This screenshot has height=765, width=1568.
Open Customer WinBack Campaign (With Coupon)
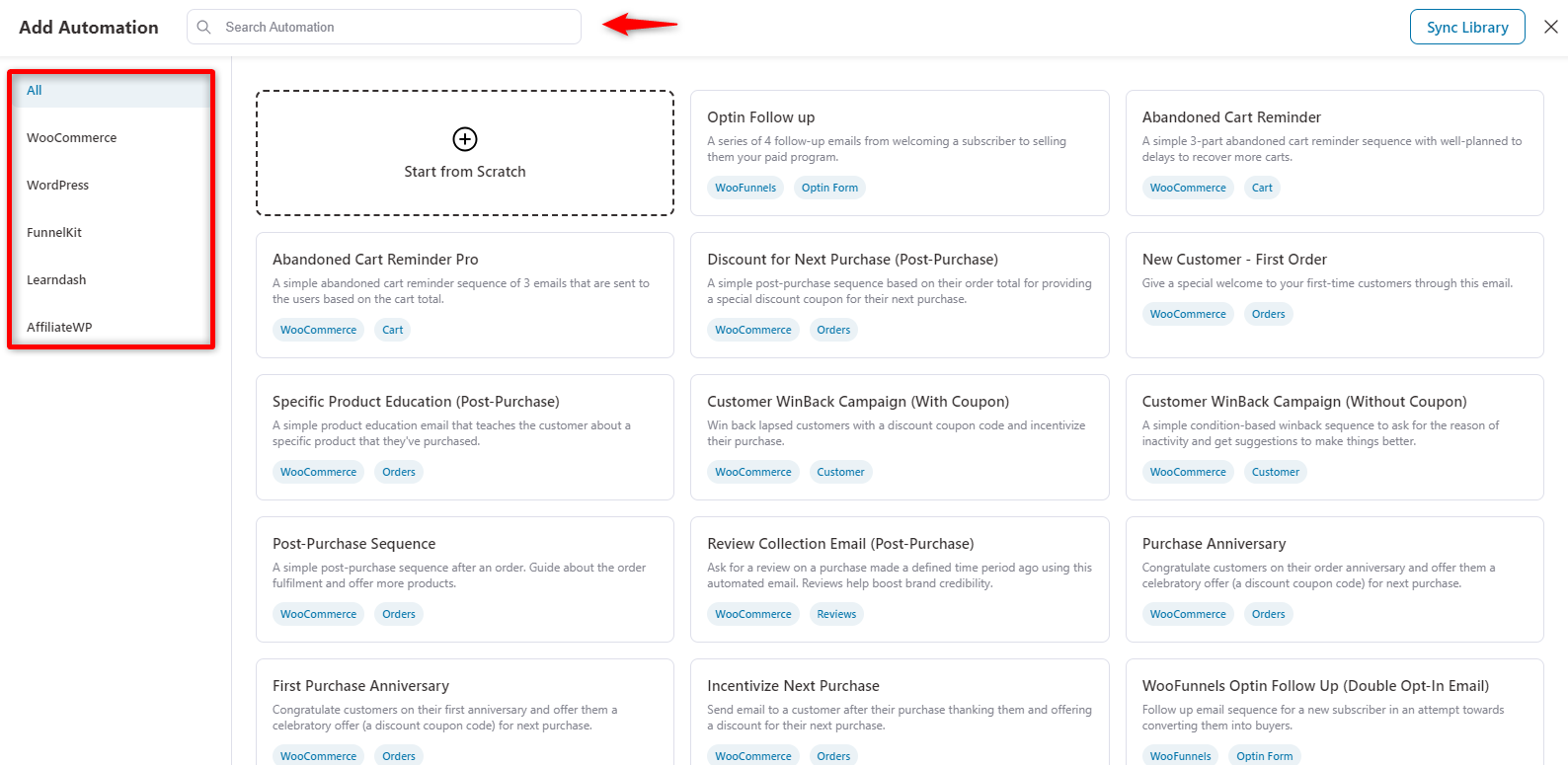[x=900, y=437]
